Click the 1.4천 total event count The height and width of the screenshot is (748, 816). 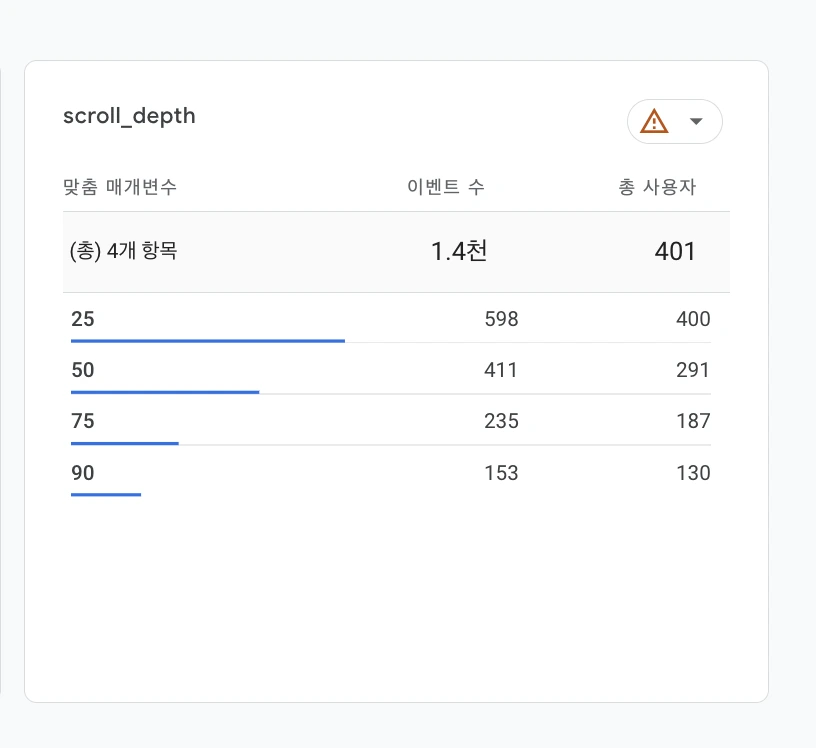click(459, 252)
